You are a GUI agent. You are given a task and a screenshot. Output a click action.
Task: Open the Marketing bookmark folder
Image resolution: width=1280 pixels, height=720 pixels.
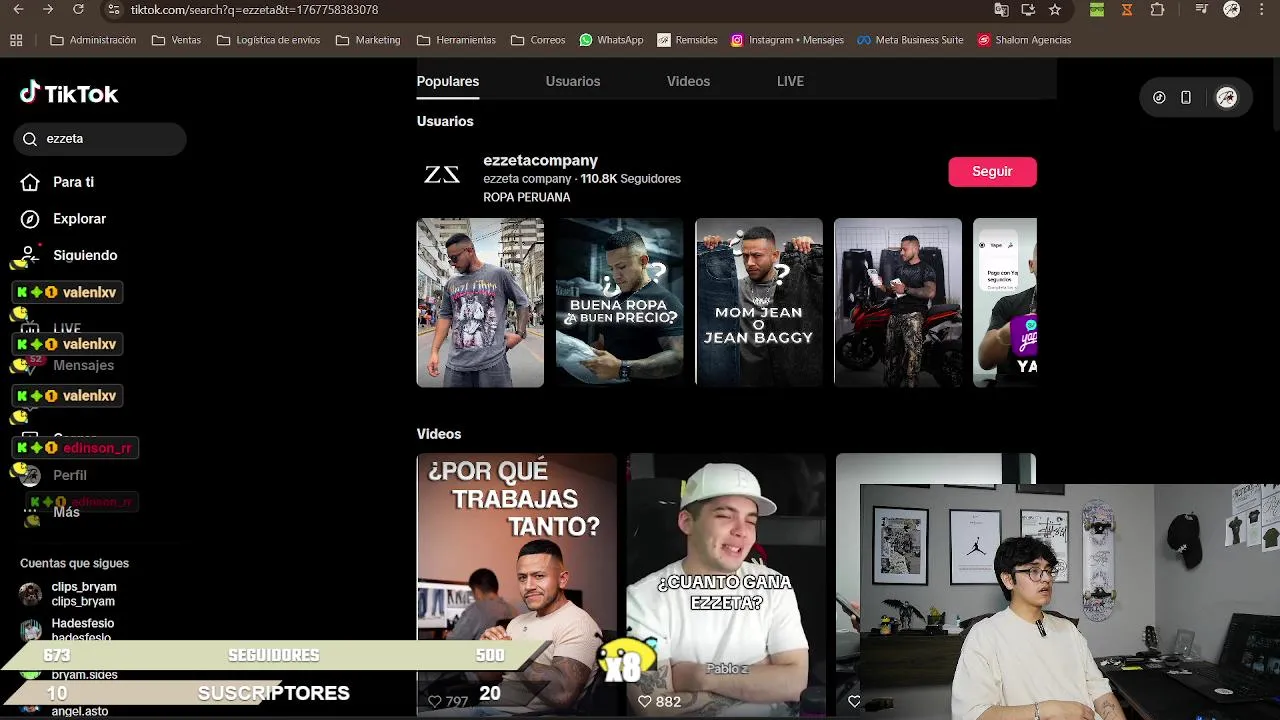pyautogui.click(x=368, y=40)
